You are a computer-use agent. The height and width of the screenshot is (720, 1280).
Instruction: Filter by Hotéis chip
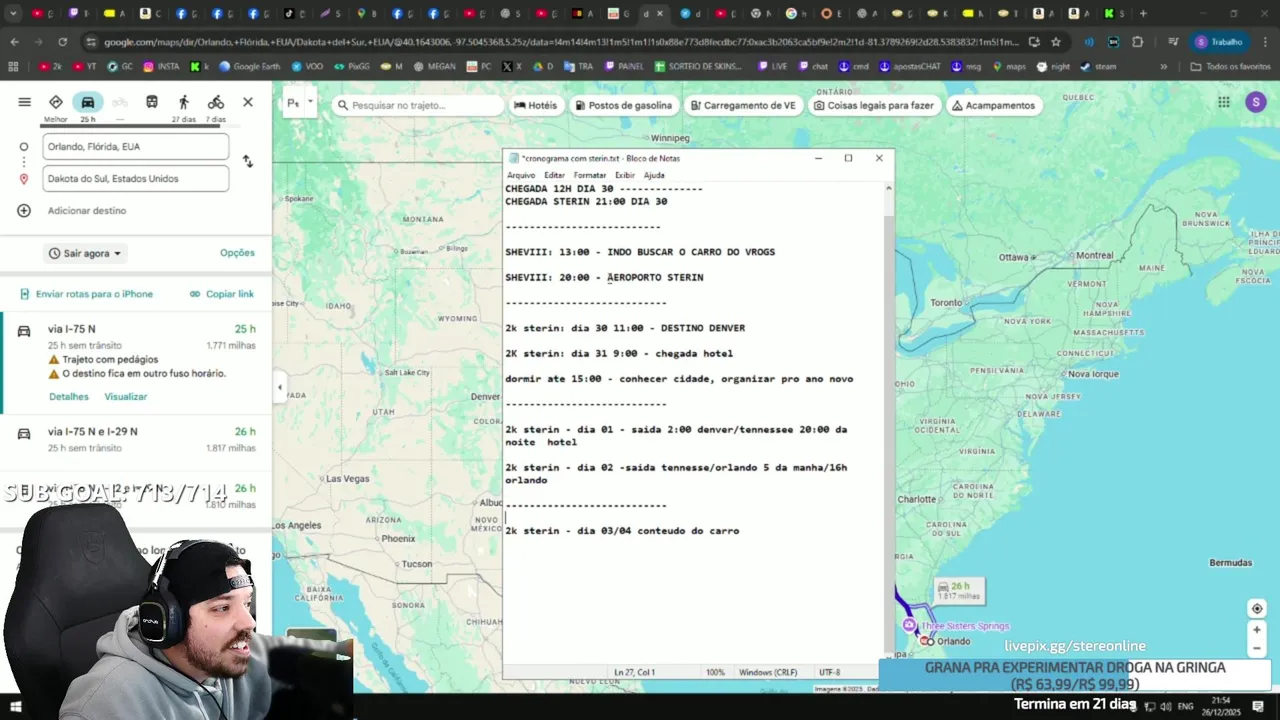535,105
